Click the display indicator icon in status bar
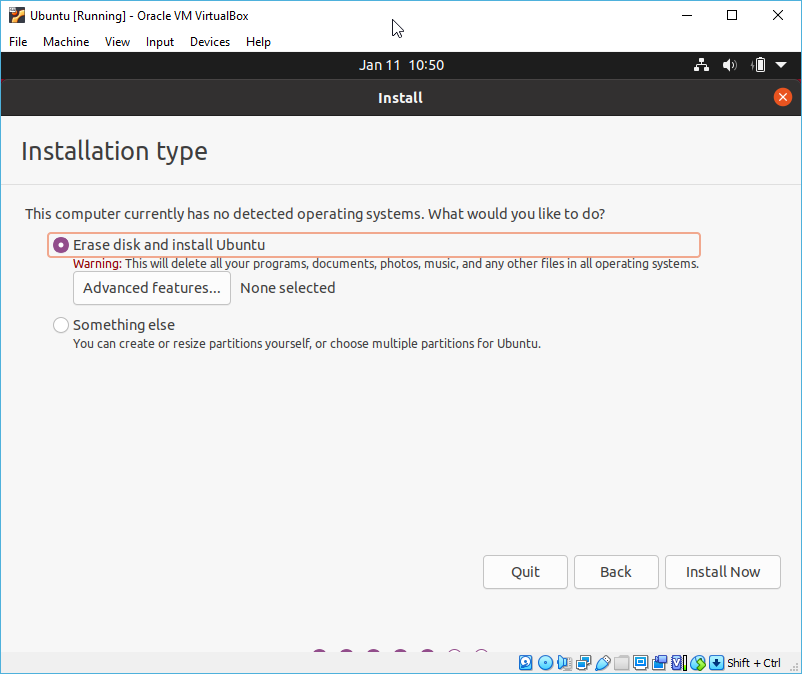The height and width of the screenshot is (674, 802). click(640, 663)
